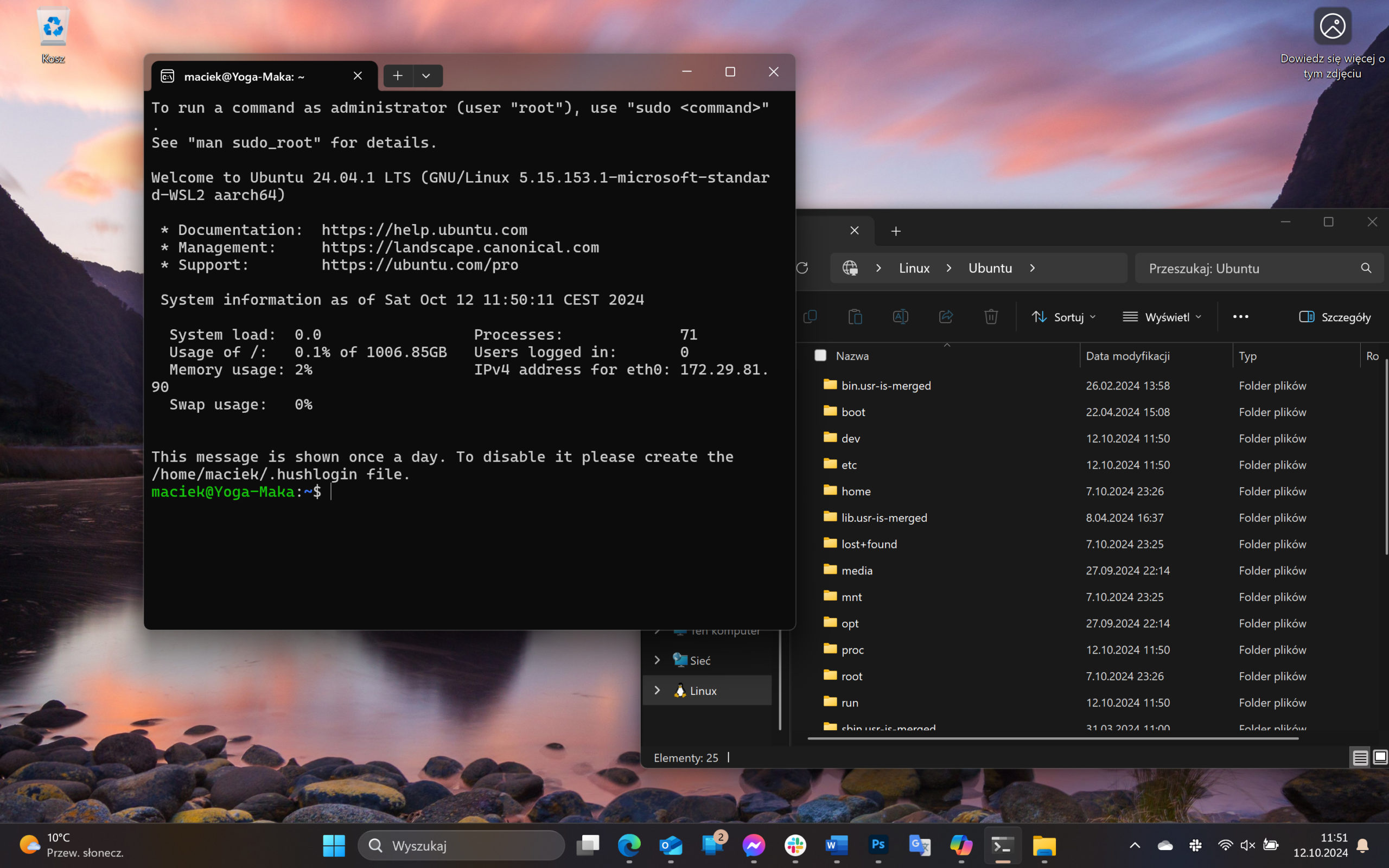
Task: Click the taskbar Wyszukaj search box
Action: point(462,845)
